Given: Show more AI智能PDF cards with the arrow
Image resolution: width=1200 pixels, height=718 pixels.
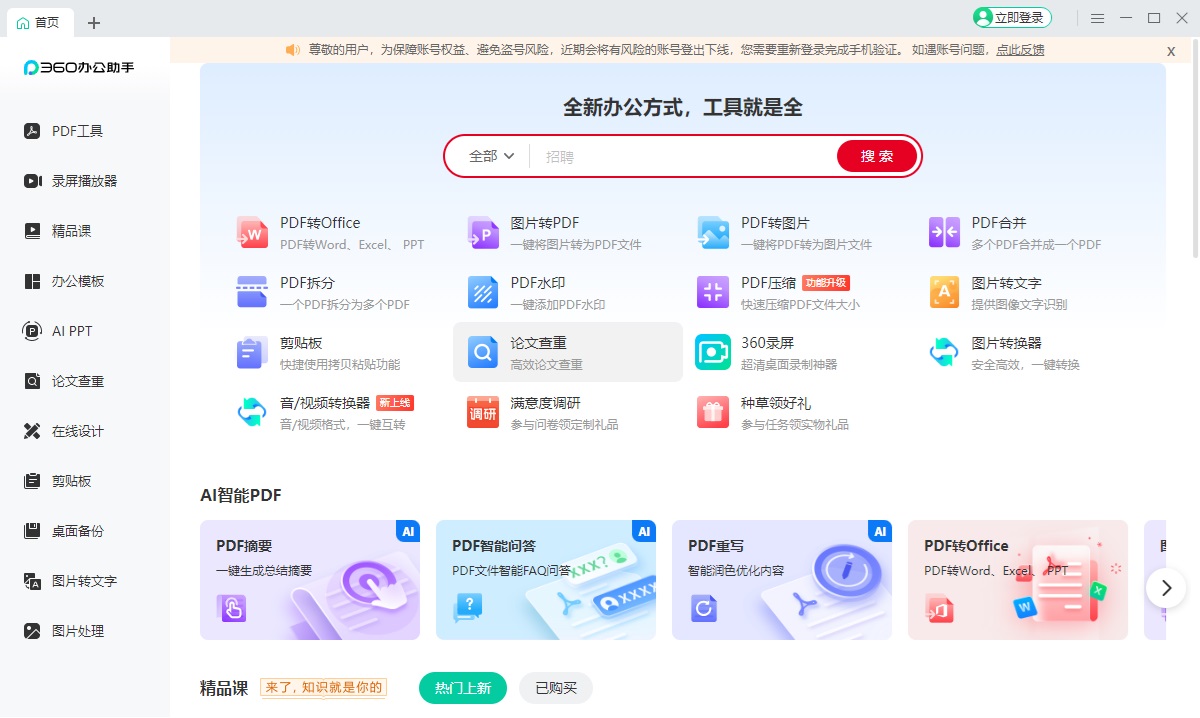Looking at the screenshot, I should click(x=1166, y=587).
